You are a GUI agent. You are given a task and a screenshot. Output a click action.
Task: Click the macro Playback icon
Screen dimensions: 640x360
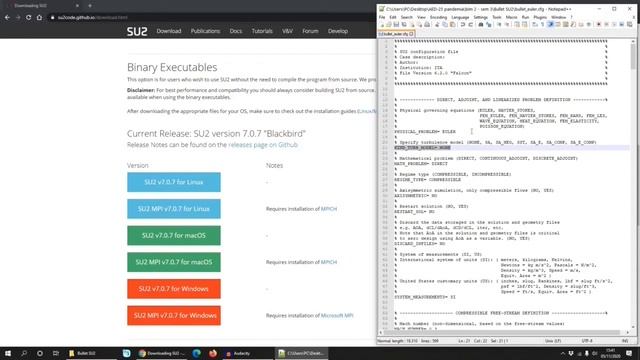point(614,24)
